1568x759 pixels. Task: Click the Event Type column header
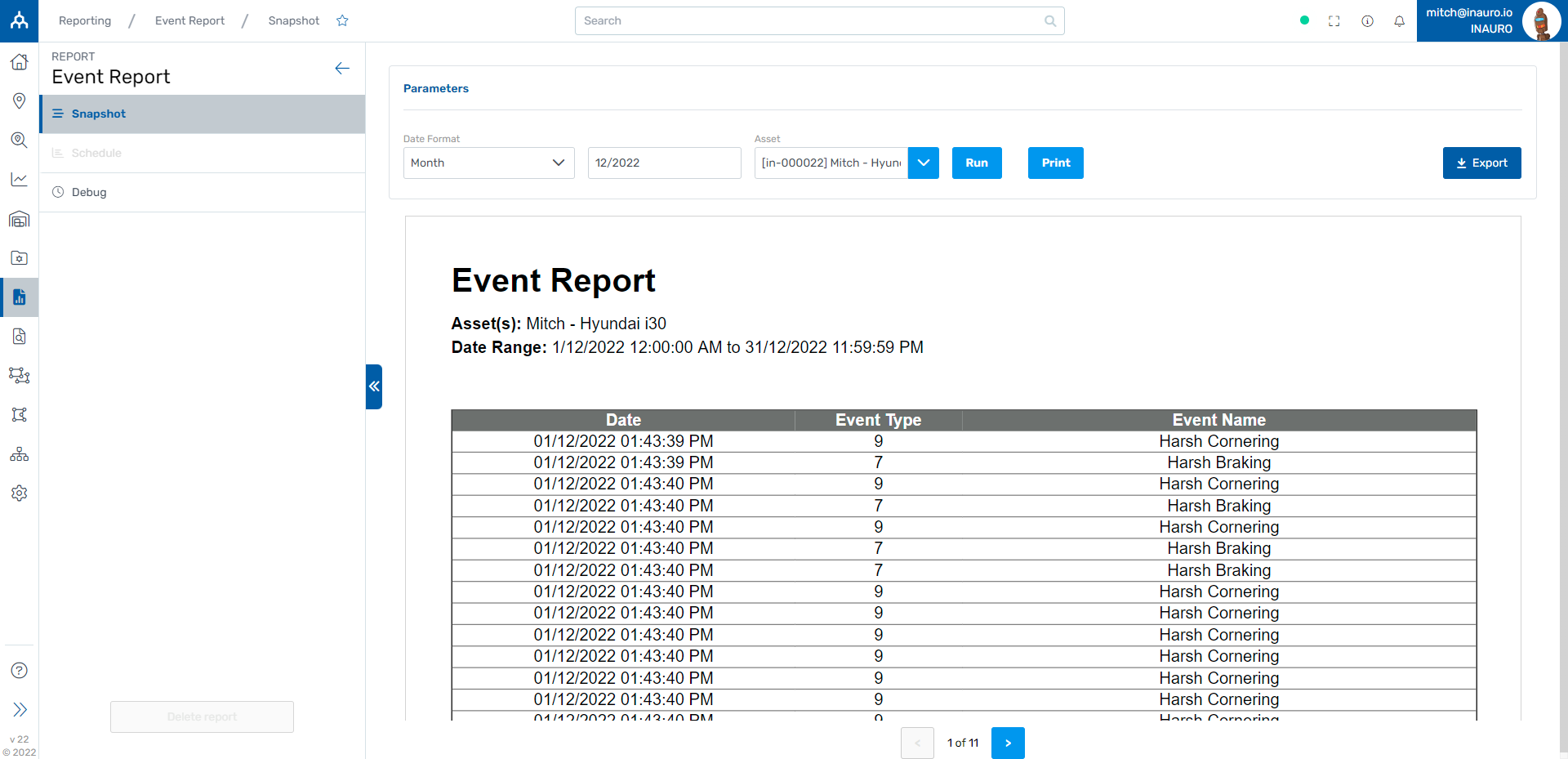pos(878,420)
